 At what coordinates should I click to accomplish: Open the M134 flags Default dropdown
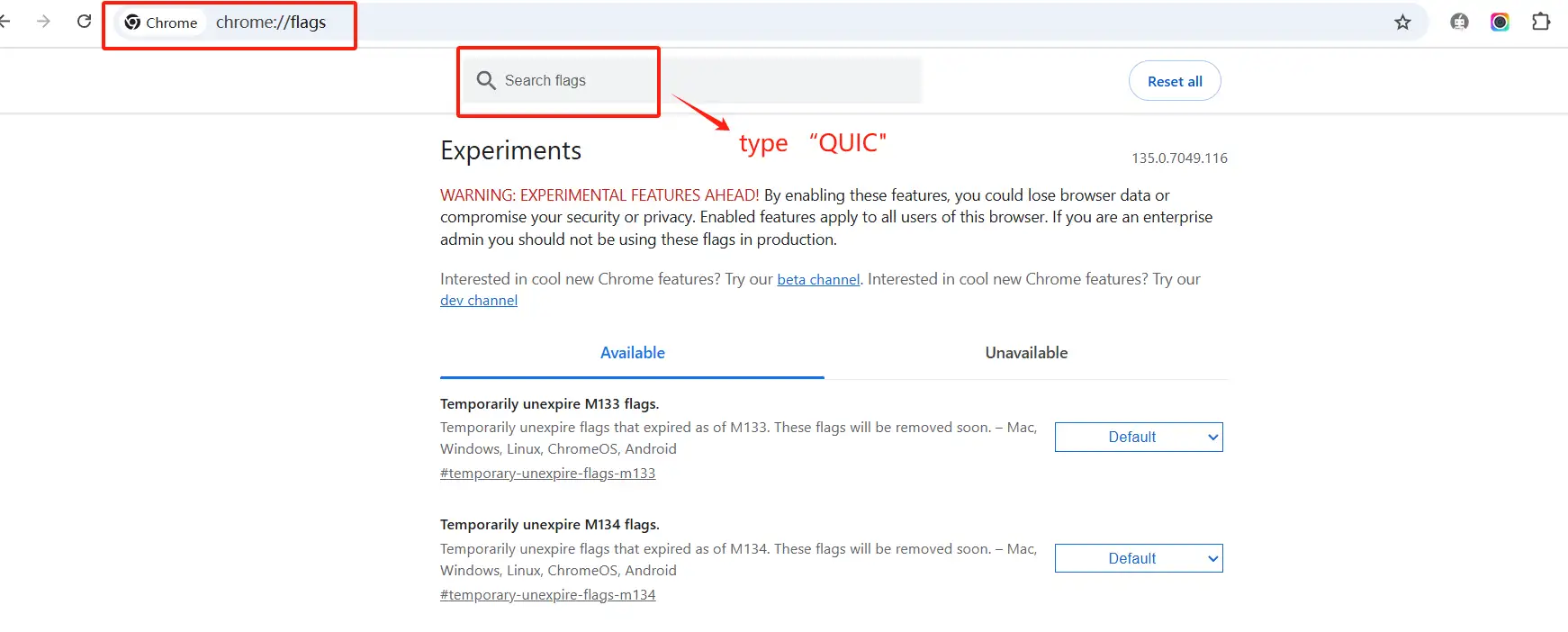(1139, 559)
